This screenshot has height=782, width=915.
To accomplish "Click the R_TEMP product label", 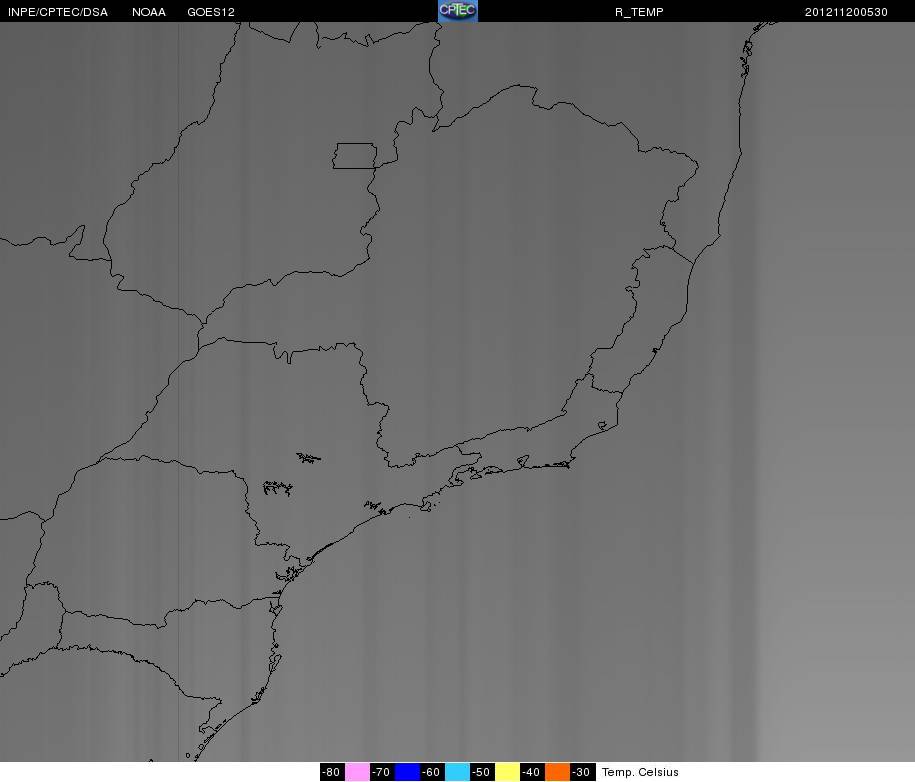I will pos(639,12).
